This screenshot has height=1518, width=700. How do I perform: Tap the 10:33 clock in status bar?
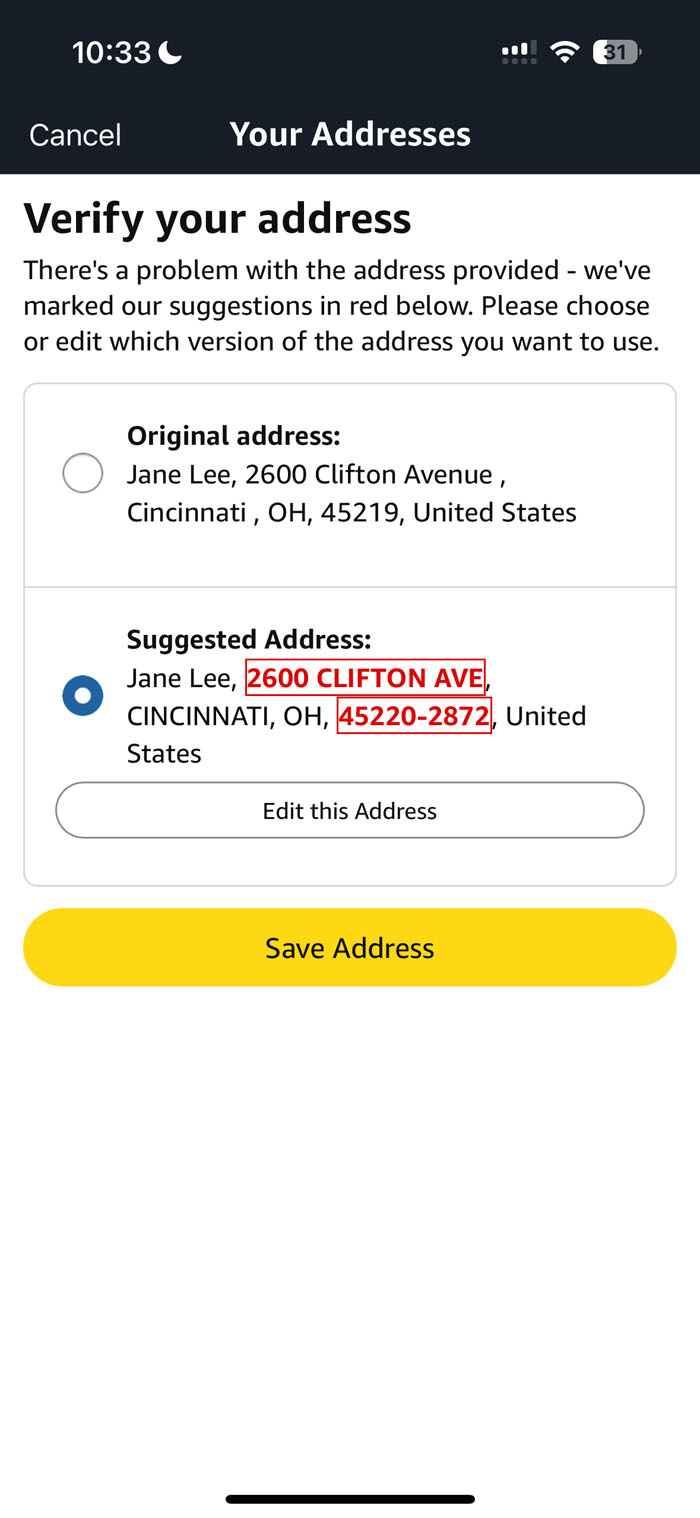pos(110,53)
